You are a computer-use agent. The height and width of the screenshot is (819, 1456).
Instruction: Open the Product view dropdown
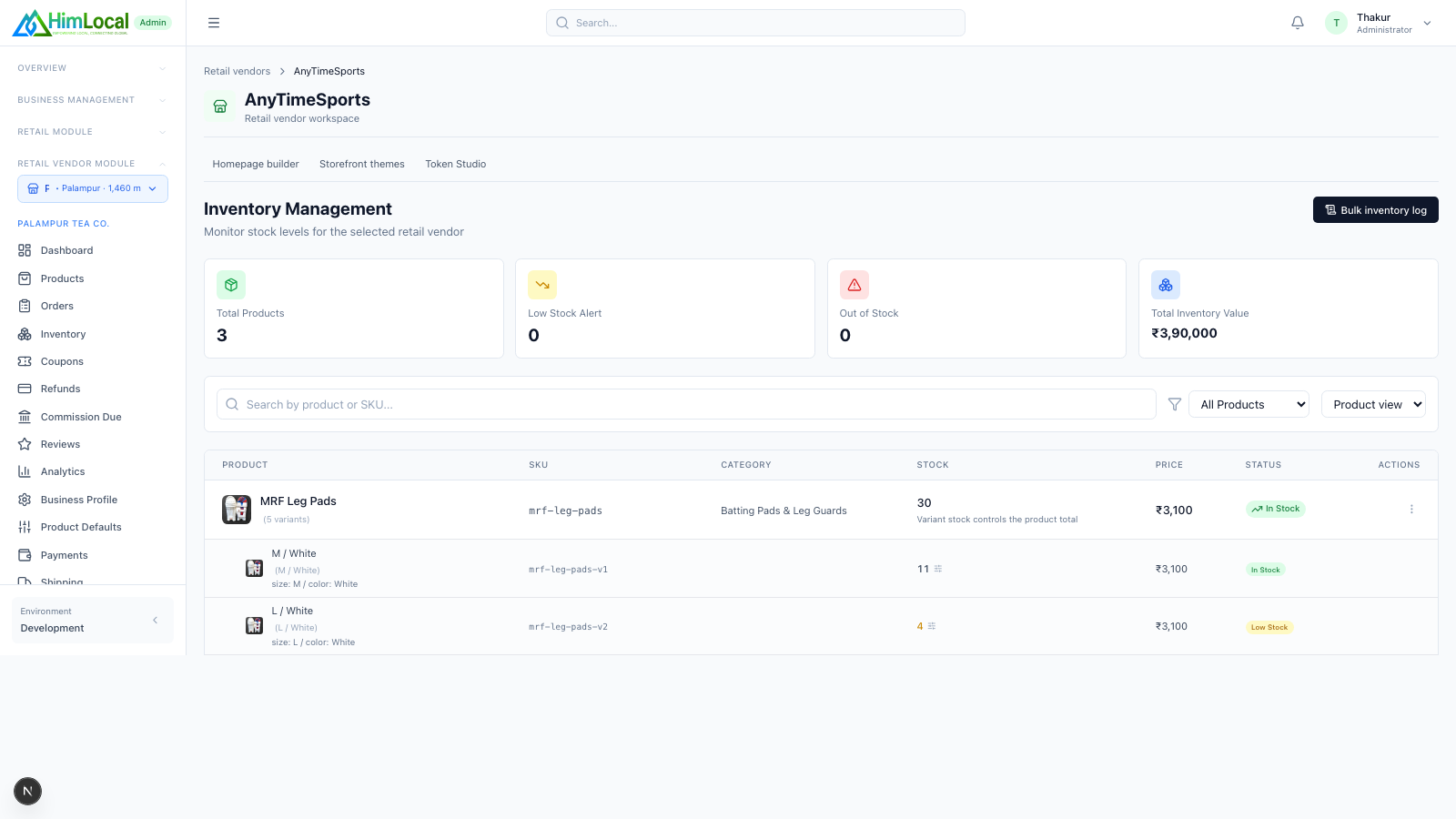[1373, 404]
